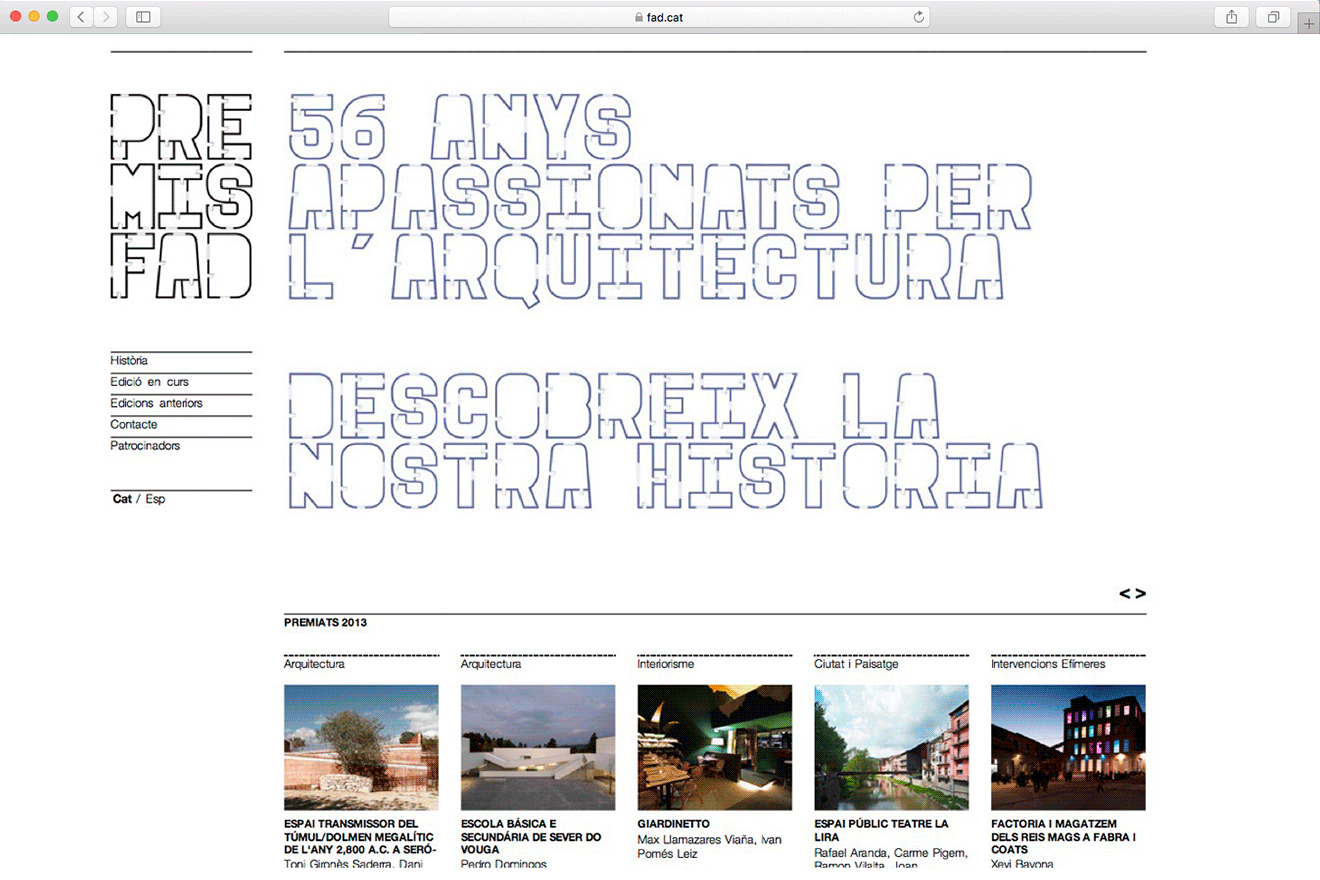Open the Edició en curs menu item
The height and width of the screenshot is (880, 1320).
[150, 382]
